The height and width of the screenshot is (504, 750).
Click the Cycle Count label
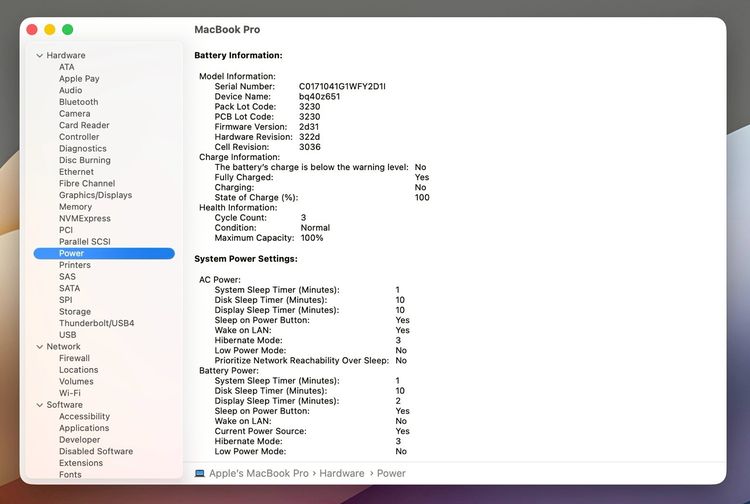[x=241, y=218]
